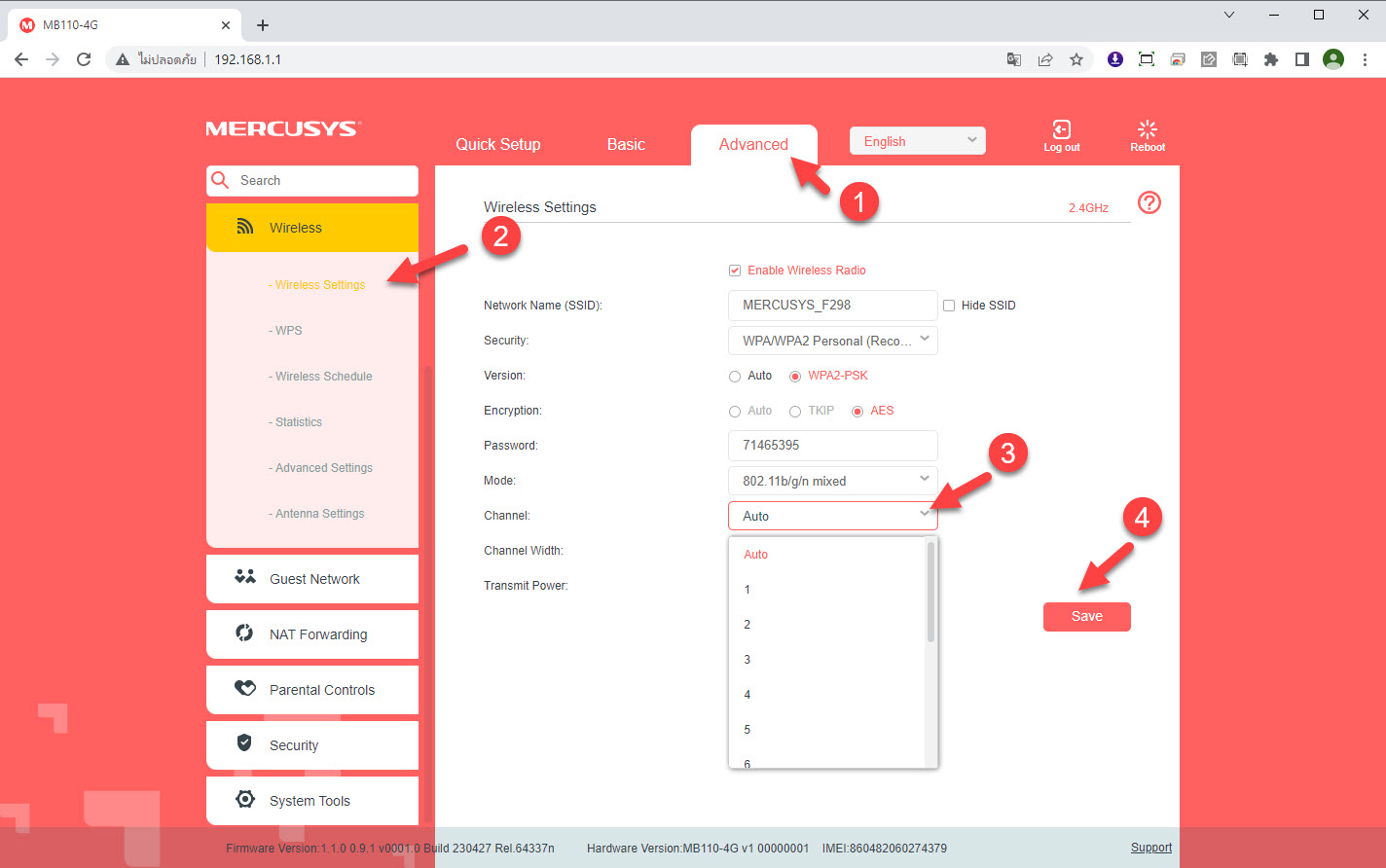1386x868 pixels.
Task: Click the Save button
Action: [x=1087, y=616]
